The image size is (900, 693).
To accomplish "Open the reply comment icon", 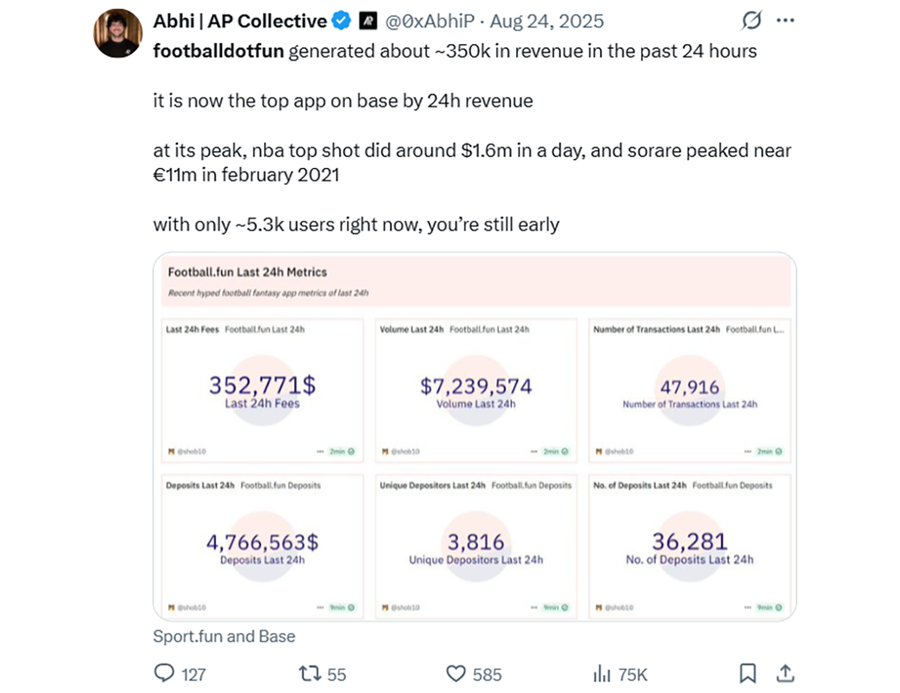I will pyautogui.click(x=164, y=673).
